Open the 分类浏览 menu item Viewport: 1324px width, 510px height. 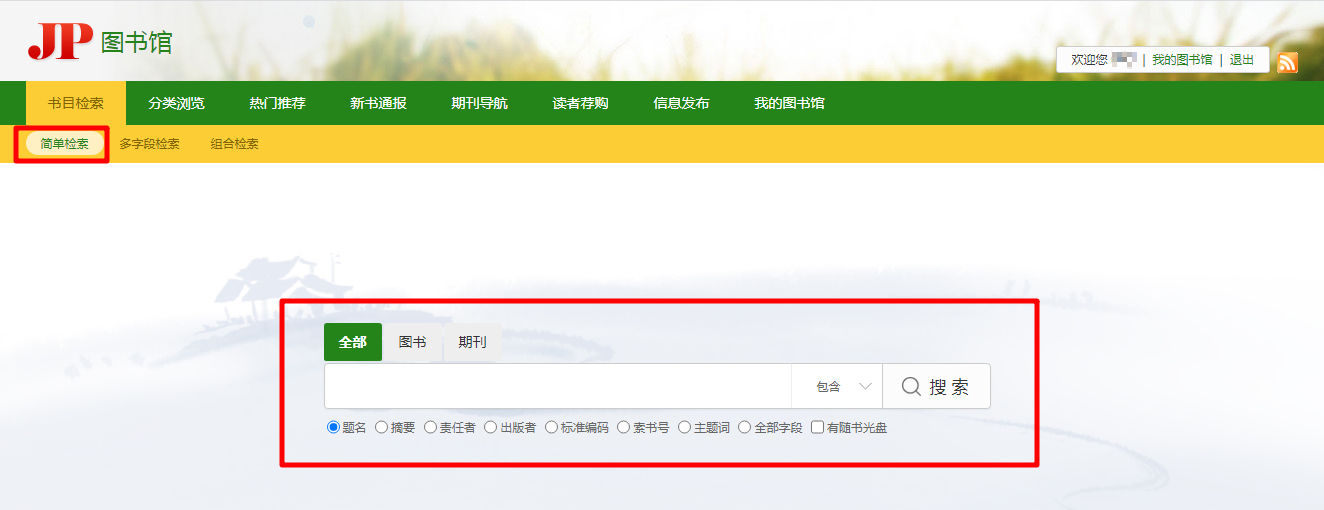pyautogui.click(x=176, y=103)
